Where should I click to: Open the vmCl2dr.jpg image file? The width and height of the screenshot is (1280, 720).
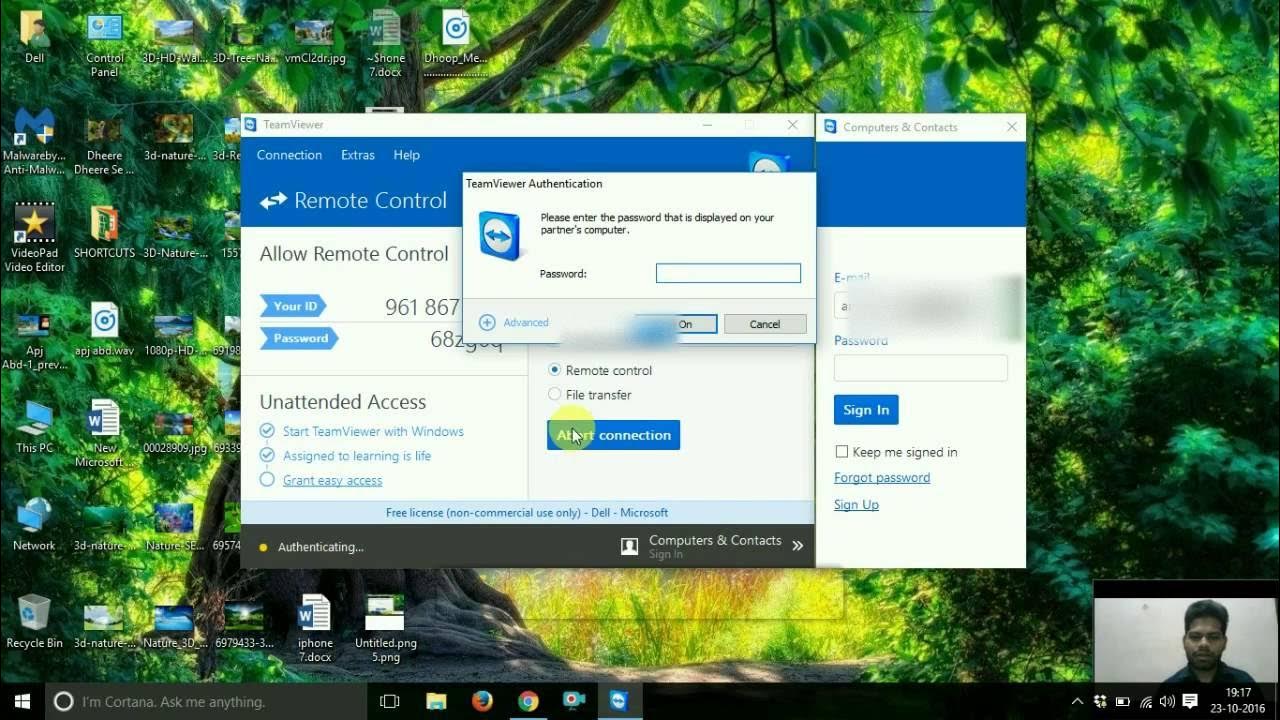315,37
